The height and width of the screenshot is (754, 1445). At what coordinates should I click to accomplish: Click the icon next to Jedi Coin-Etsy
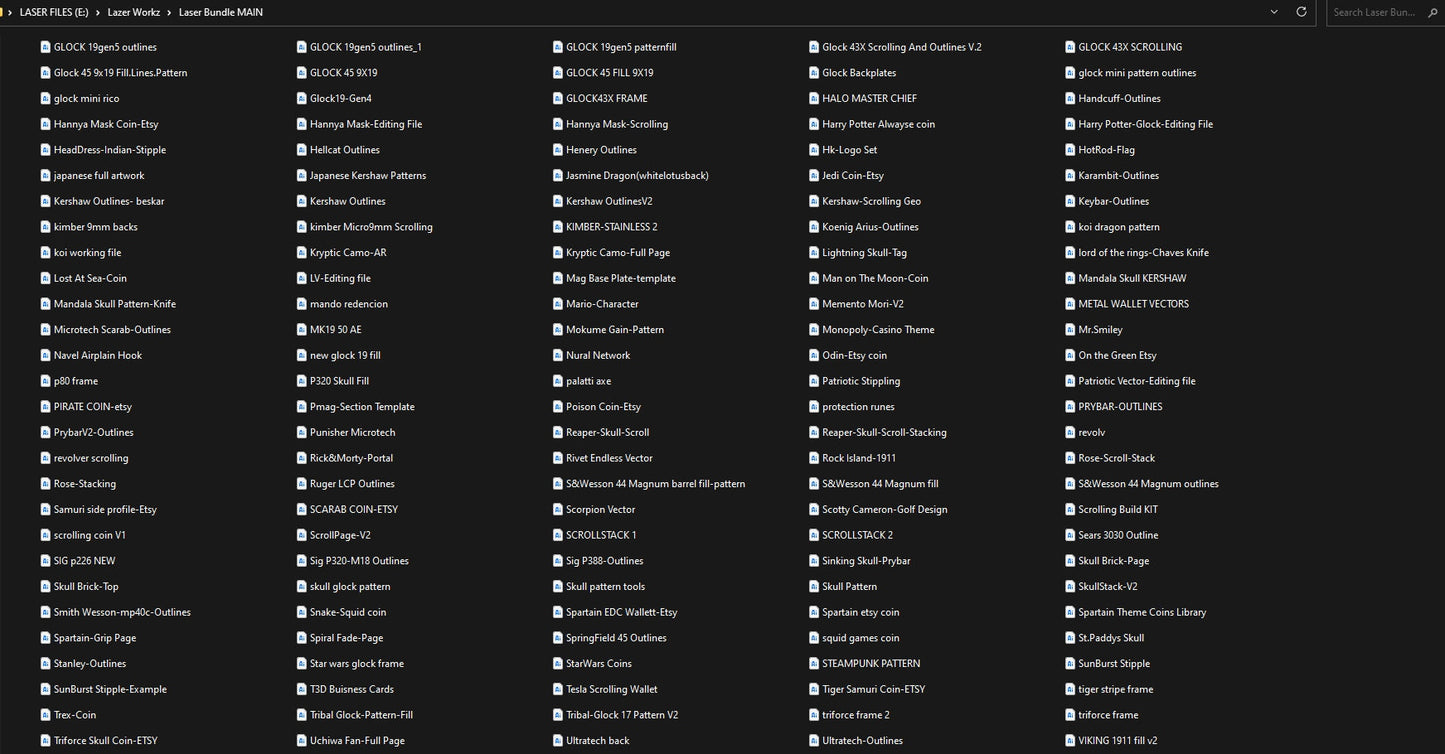pos(814,176)
